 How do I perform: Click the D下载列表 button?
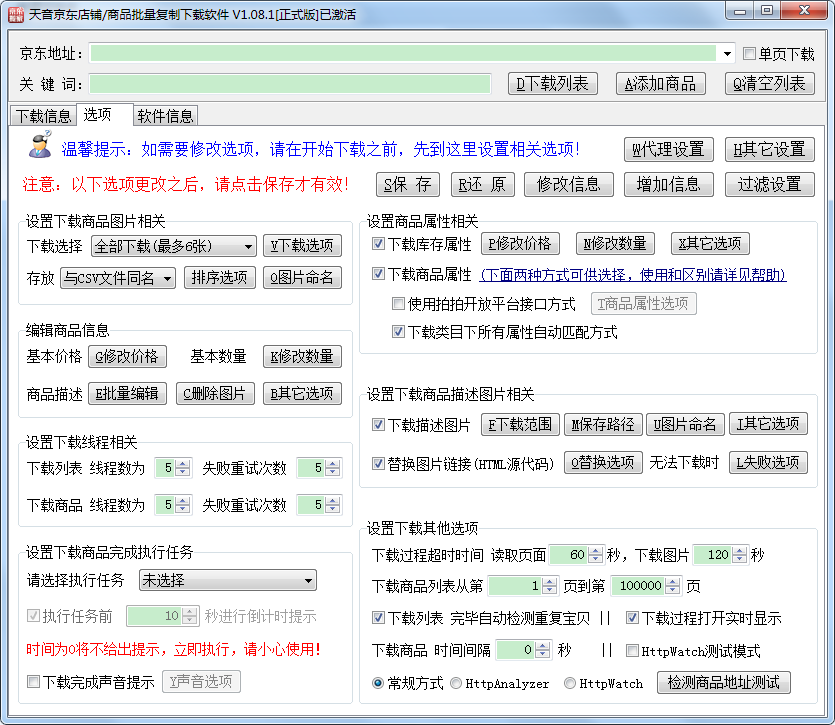[552, 84]
